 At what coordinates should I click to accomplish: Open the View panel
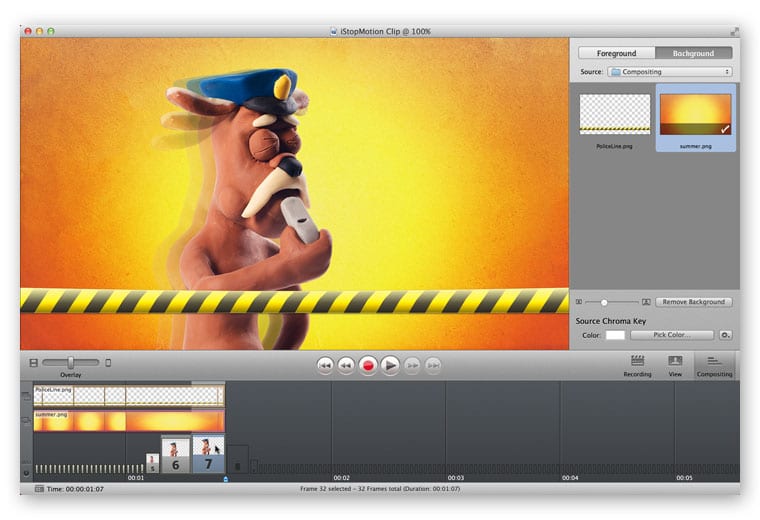pos(675,366)
